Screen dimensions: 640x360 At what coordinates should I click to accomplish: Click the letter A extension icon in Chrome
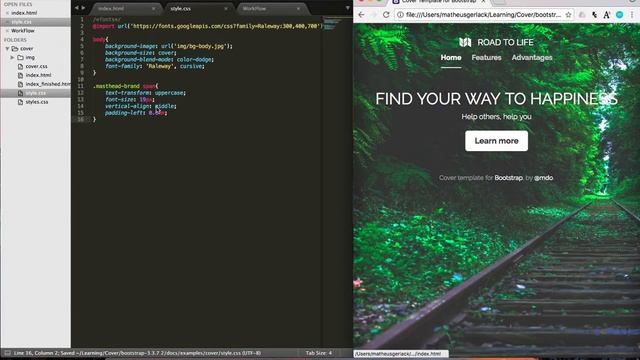click(x=607, y=15)
